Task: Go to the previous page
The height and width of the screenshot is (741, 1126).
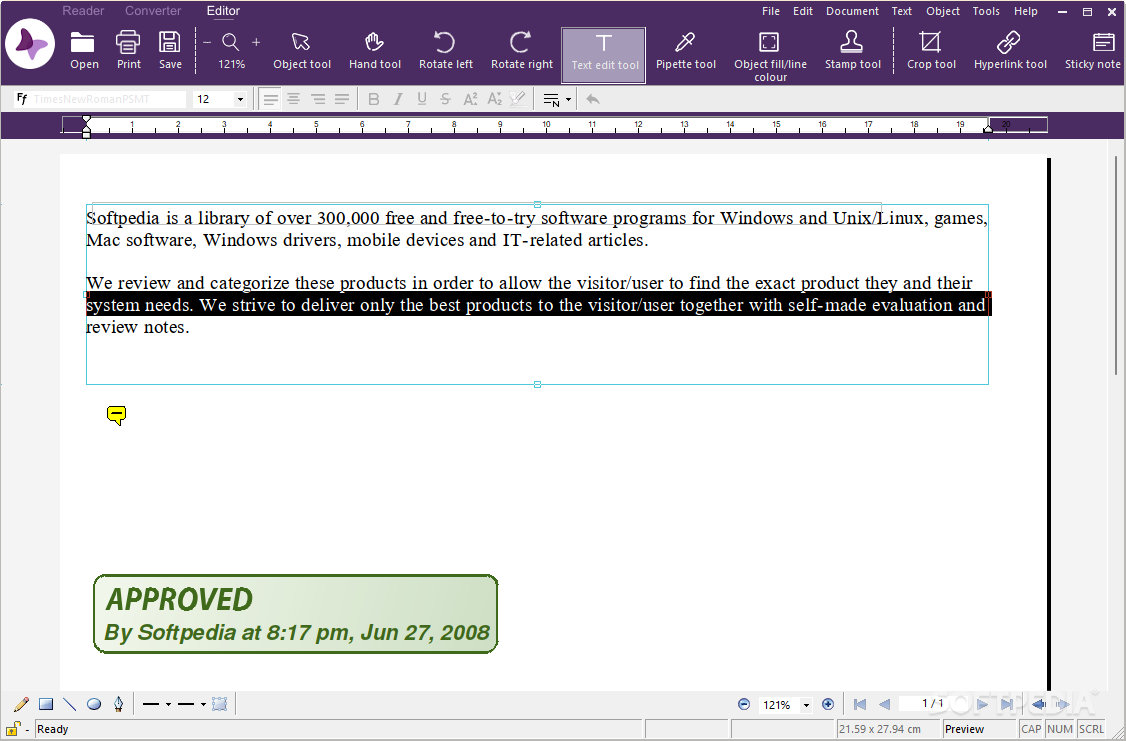Action: pos(884,704)
